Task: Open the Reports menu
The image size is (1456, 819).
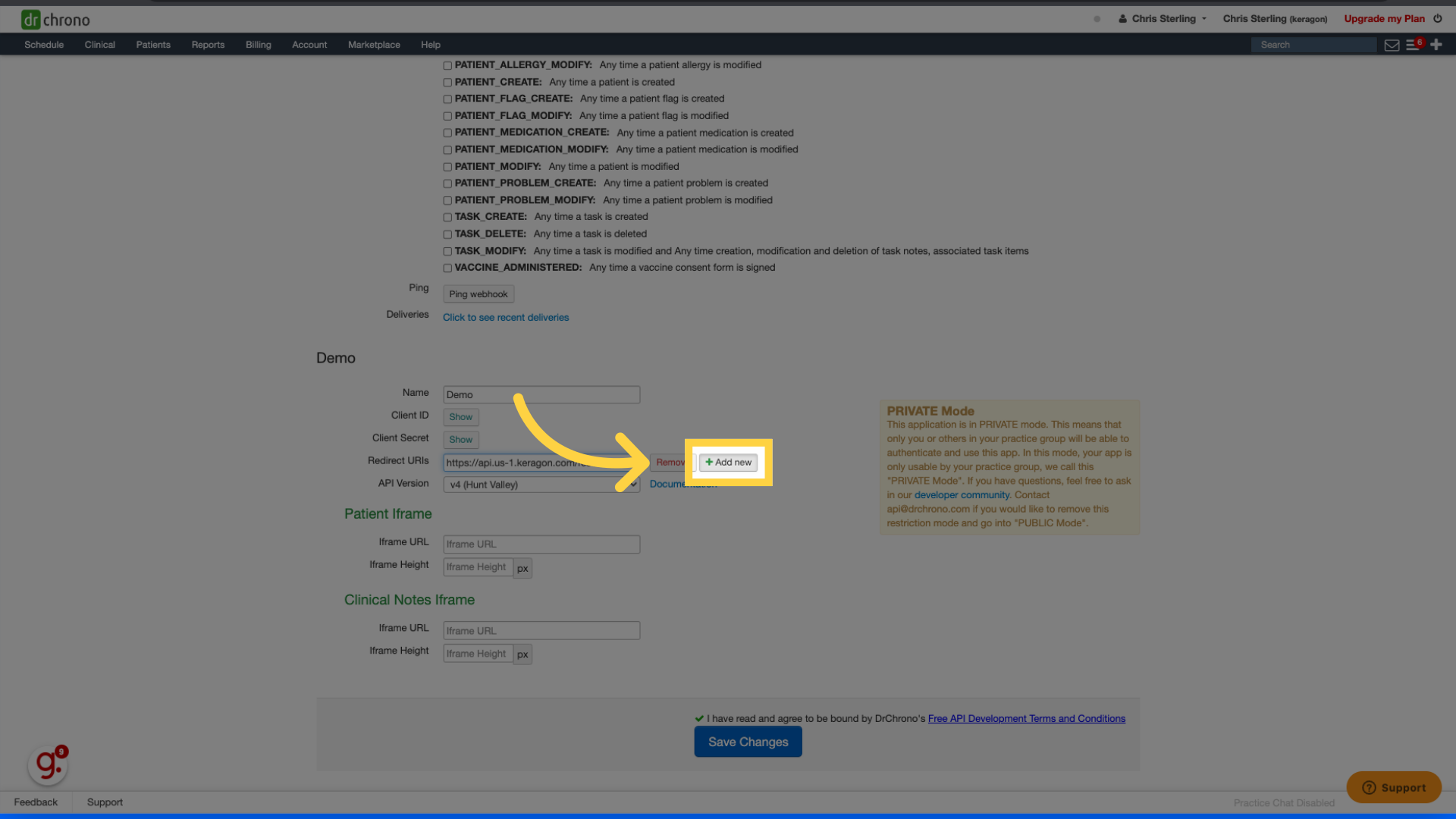Action: coord(208,45)
